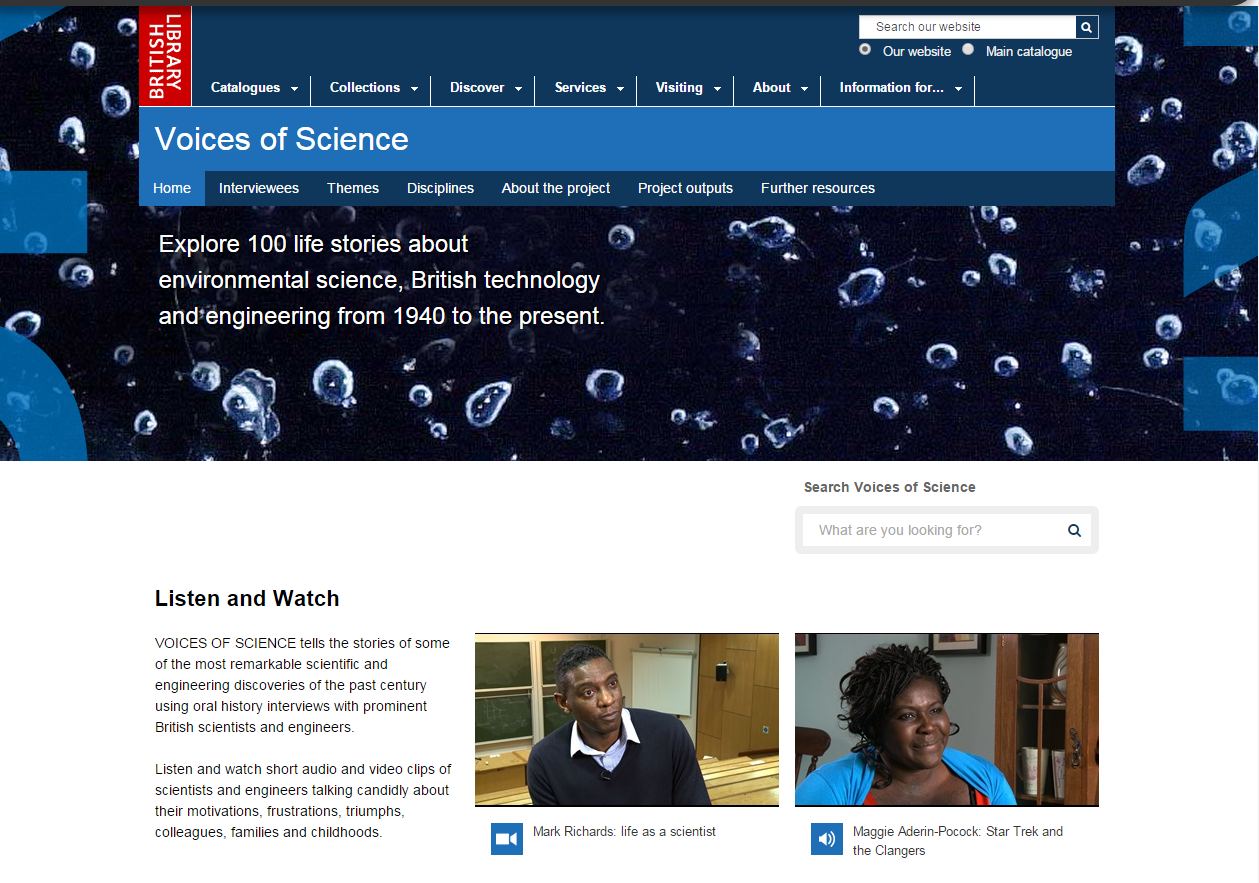
Task: Open the Disciplines tab
Action: pyautogui.click(x=440, y=188)
